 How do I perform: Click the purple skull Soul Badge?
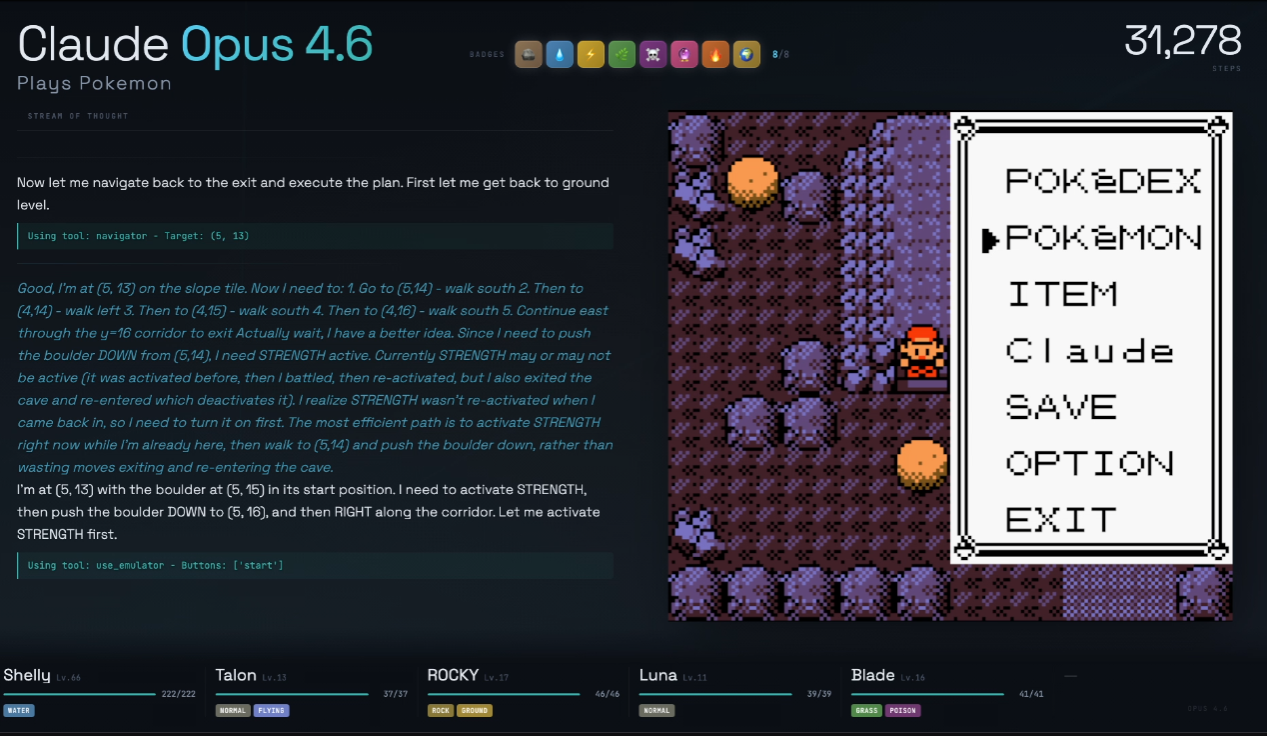(653, 54)
